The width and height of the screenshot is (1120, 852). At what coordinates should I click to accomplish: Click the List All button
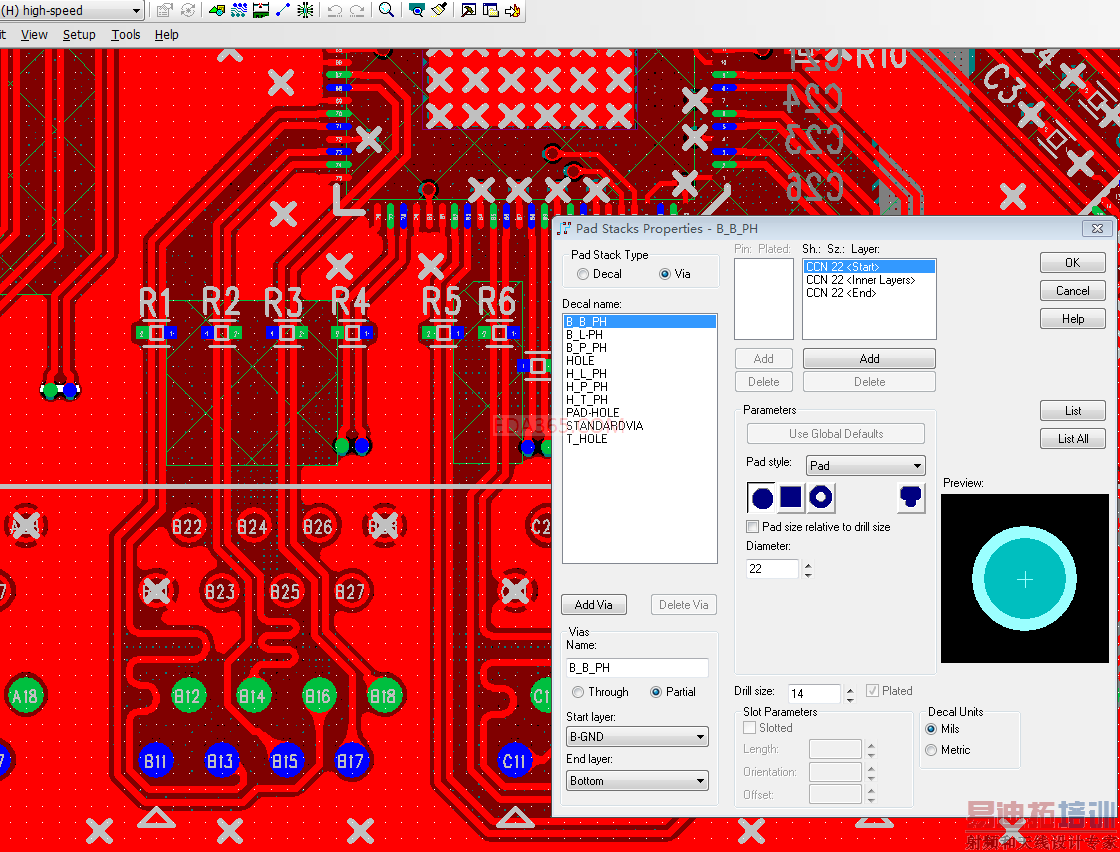(1073, 438)
